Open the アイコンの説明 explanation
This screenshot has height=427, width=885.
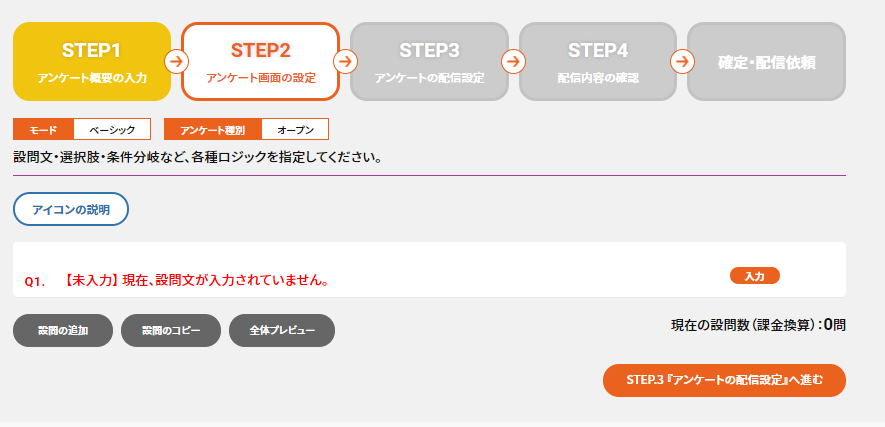point(71,210)
